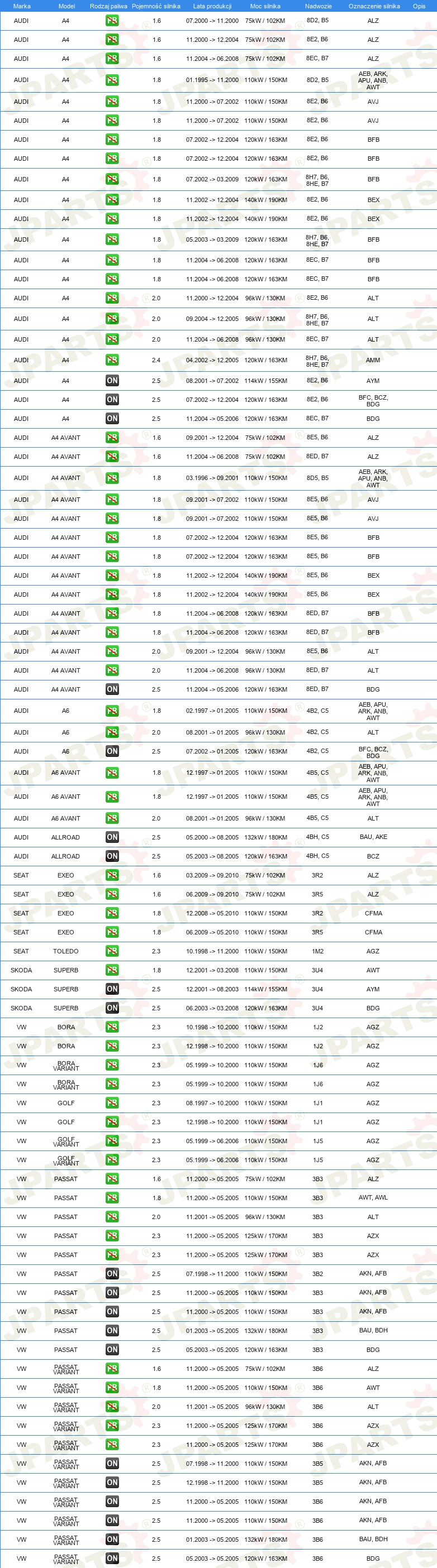The image size is (437, 1568).
Task: Click CFMA engine code in Exeo 3R2 row
Action: click(373, 913)
